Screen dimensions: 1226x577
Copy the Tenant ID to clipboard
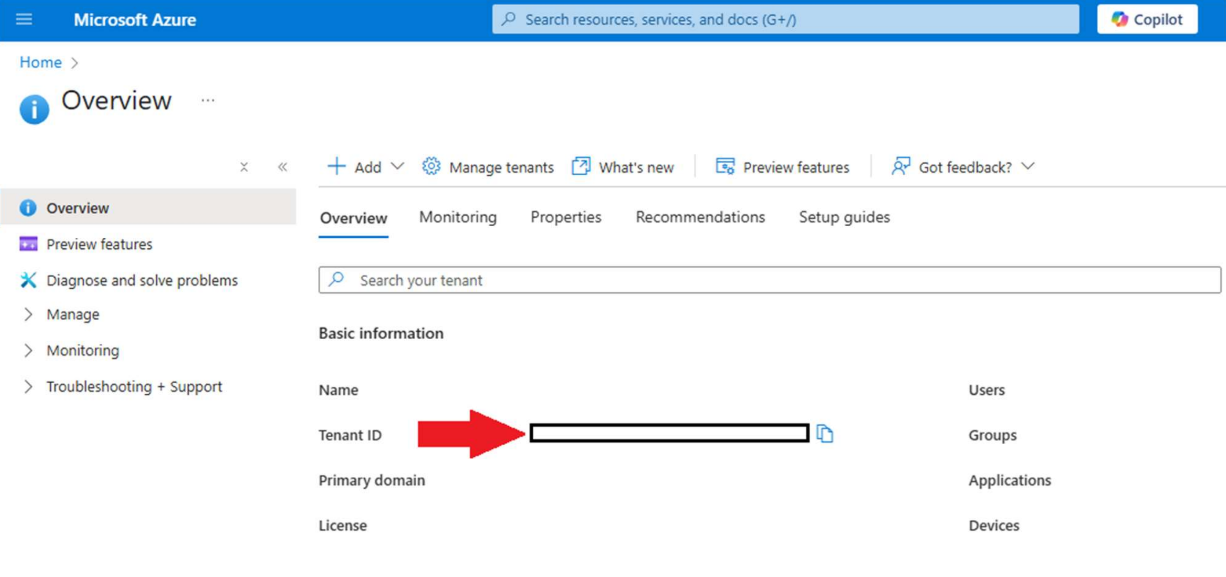click(824, 433)
